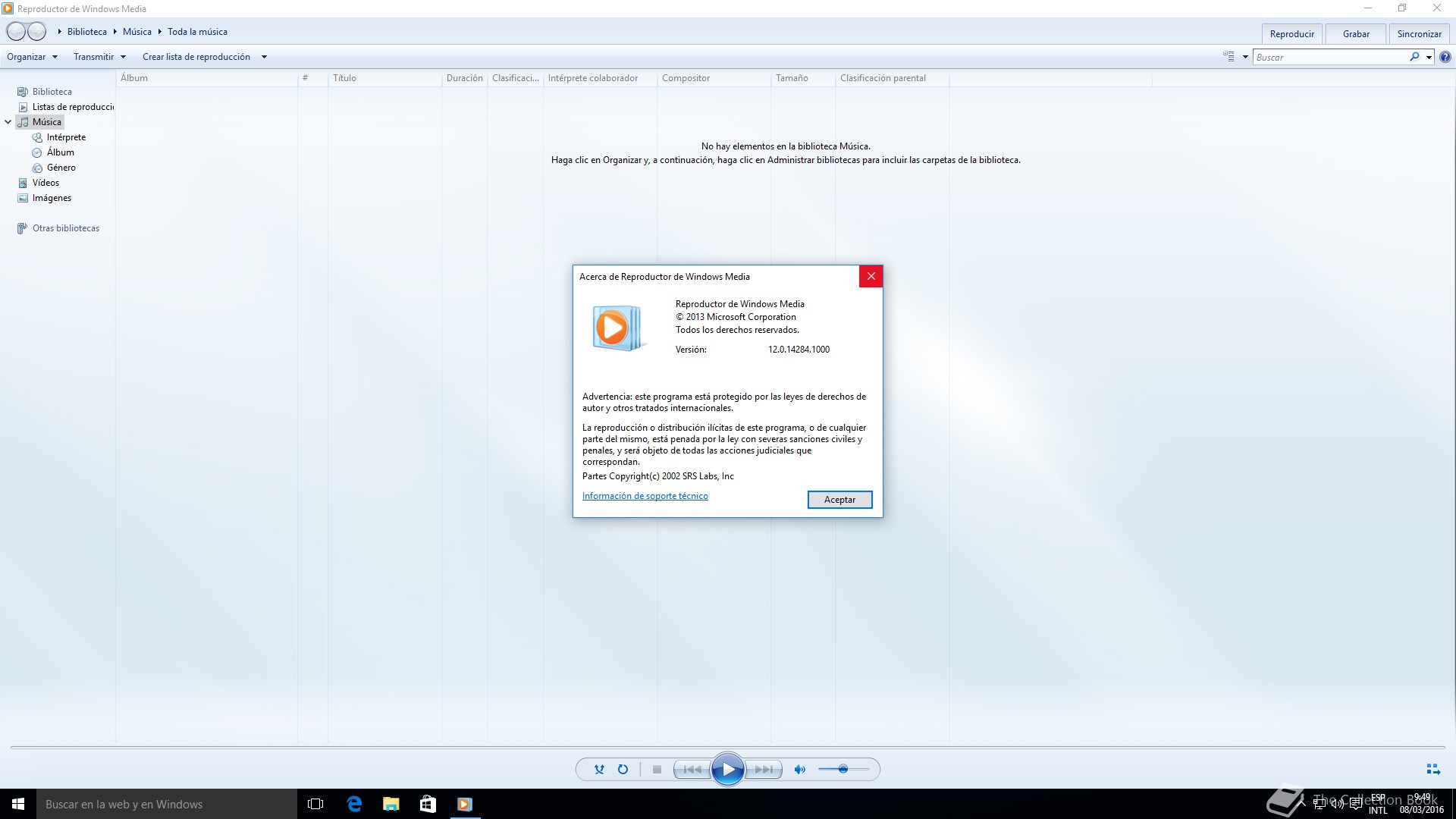Click the Álbum disc icon in sidebar
This screenshot has width=1456, height=819.
pyautogui.click(x=37, y=152)
